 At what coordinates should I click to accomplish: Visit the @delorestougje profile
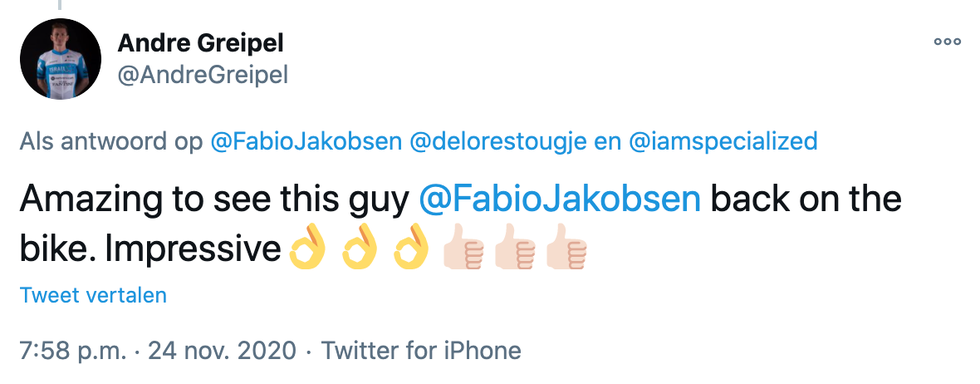click(498, 142)
